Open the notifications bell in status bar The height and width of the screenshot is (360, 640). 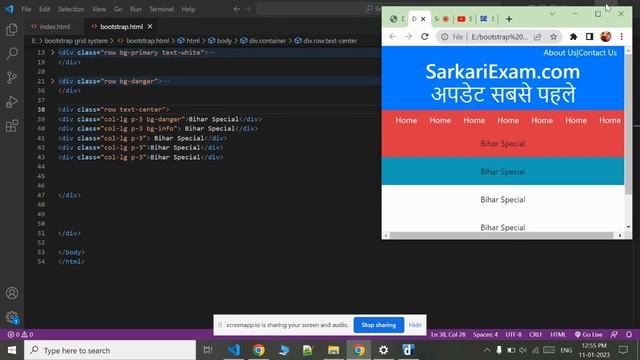tap(629, 334)
